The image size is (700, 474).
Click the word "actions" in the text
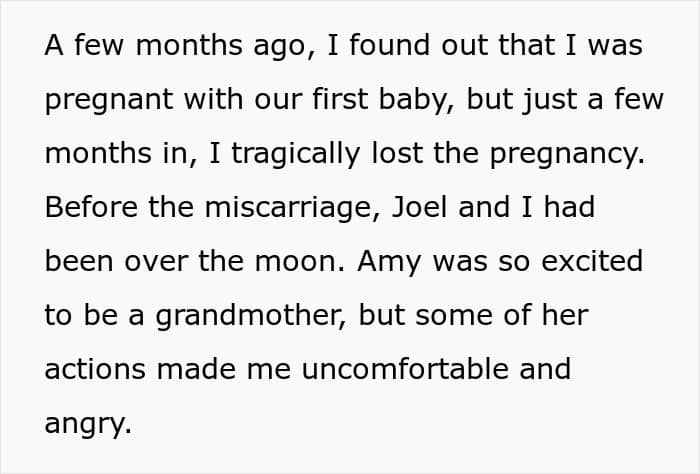[x=95, y=370]
